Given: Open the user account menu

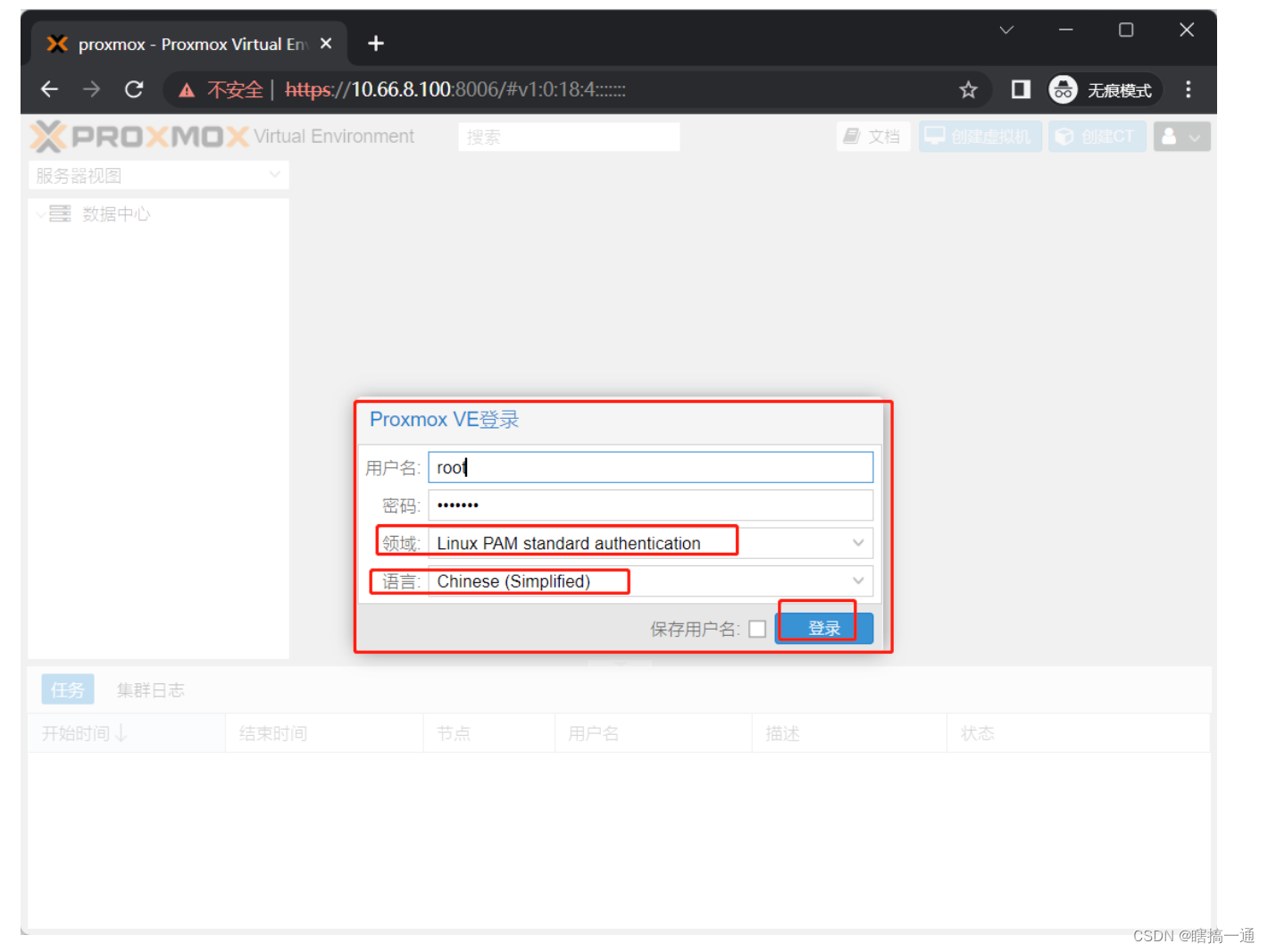Looking at the screenshot, I should [1181, 137].
